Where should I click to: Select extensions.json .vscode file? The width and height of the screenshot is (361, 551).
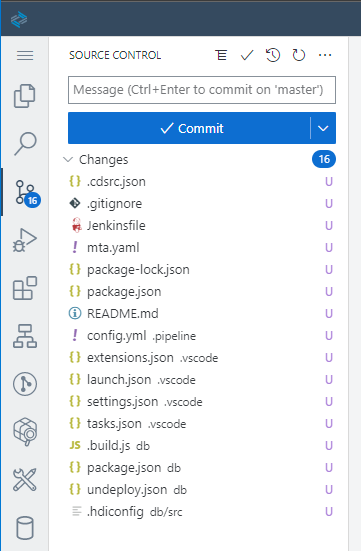click(x=199, y=358)
